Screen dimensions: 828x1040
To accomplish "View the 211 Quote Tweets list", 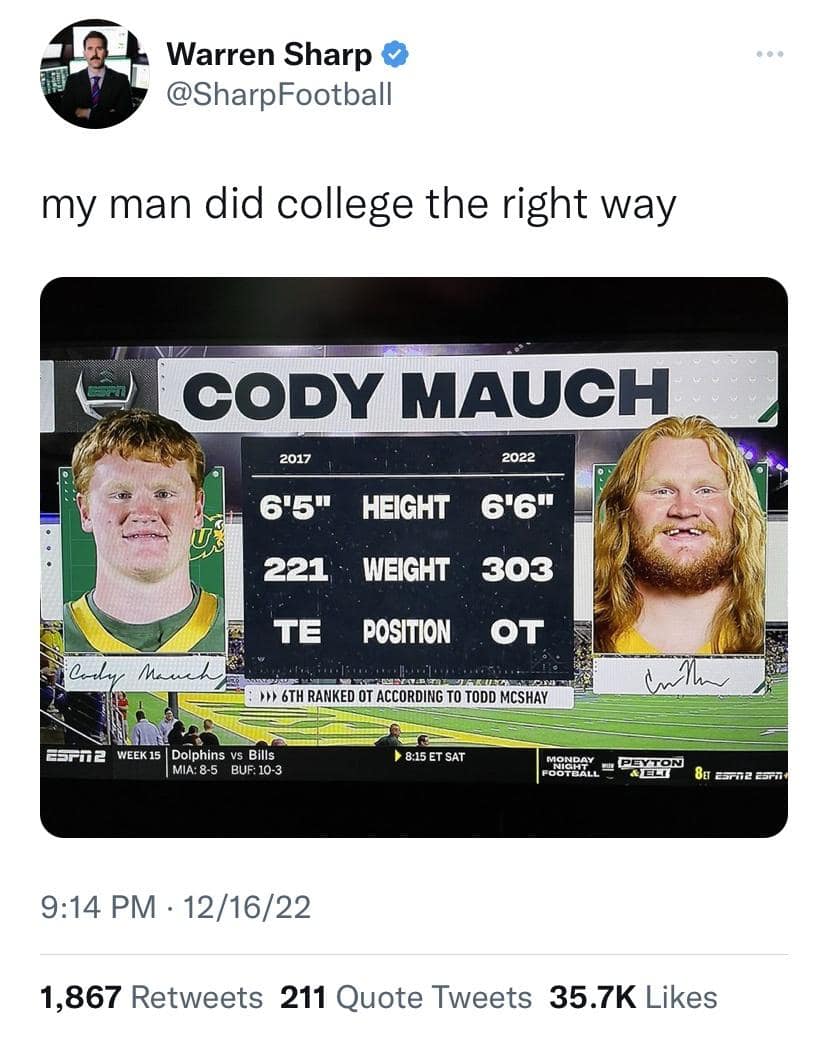I will tap(406, 997).
